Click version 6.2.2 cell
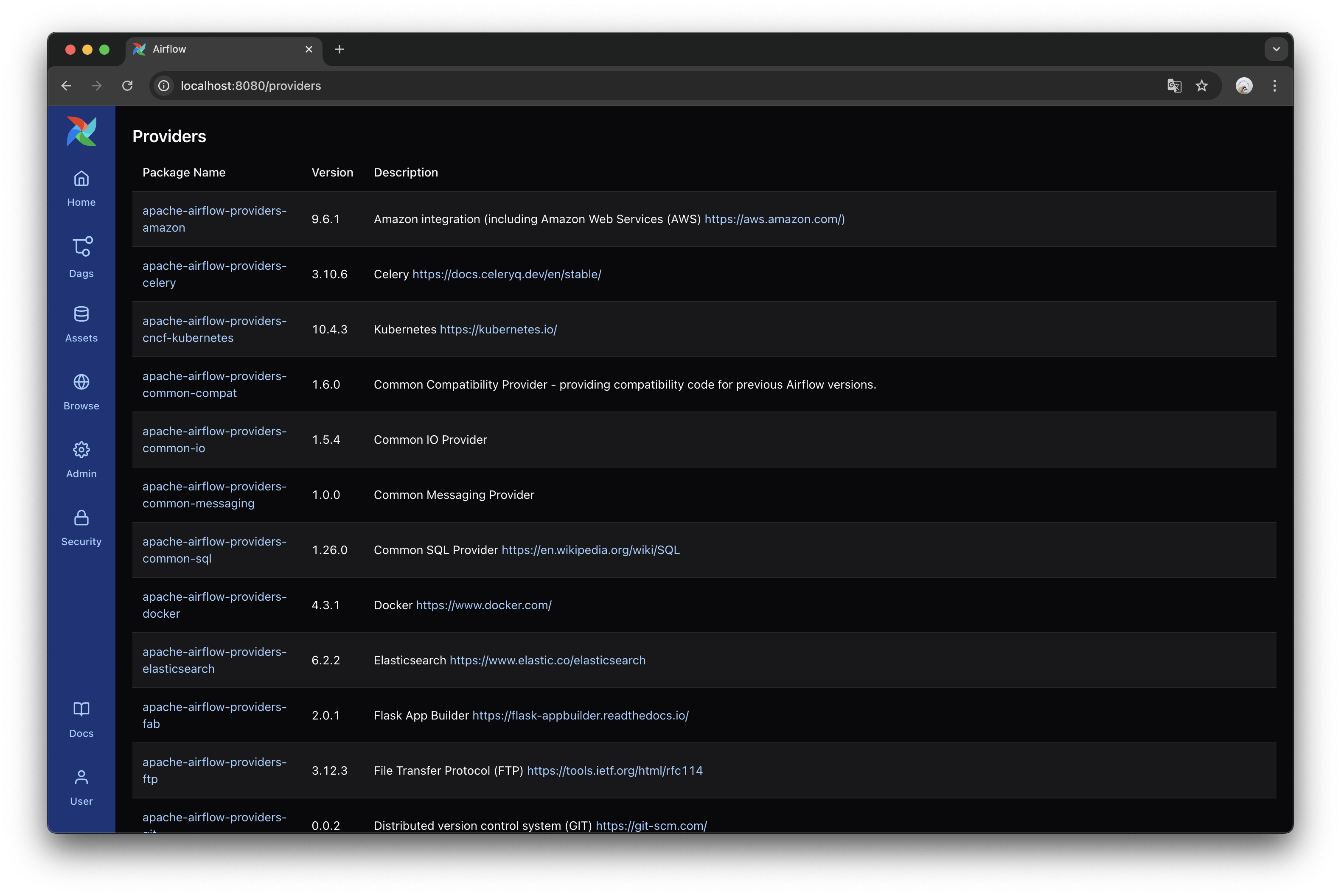Viewport: 1341px width, 896px height. pyautogui.click(x=325, y=660)
